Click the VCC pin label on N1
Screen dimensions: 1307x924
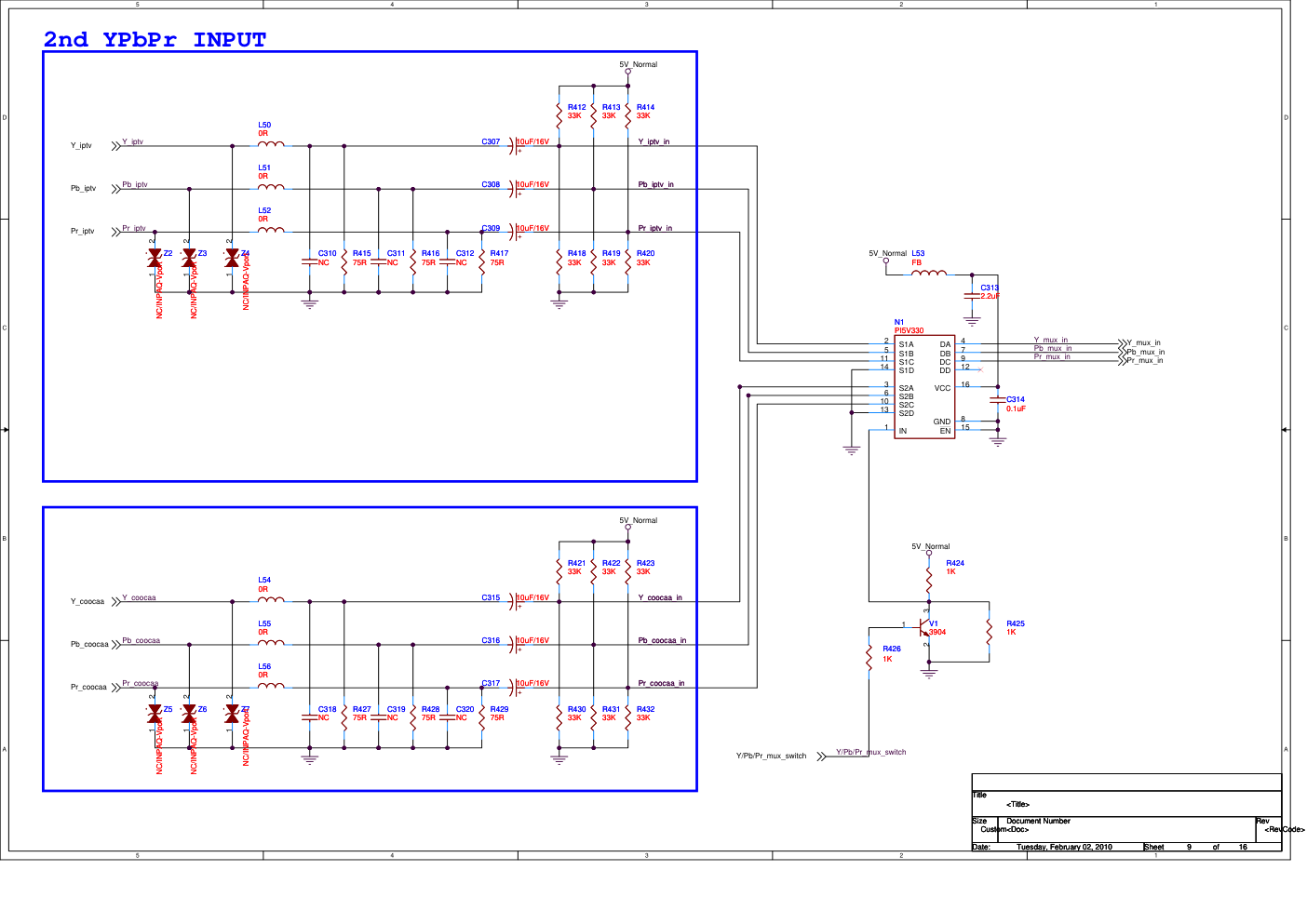click(942, 388)
